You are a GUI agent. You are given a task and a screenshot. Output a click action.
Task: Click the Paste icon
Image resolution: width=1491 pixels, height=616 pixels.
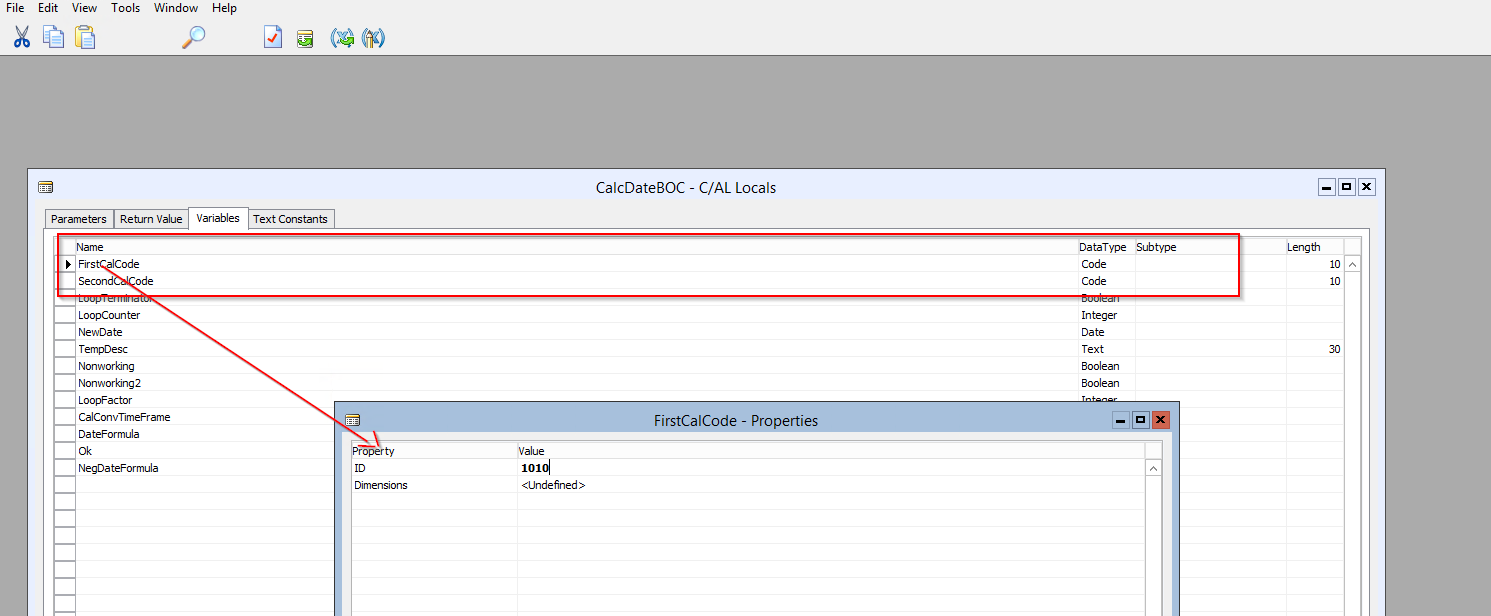85,36
